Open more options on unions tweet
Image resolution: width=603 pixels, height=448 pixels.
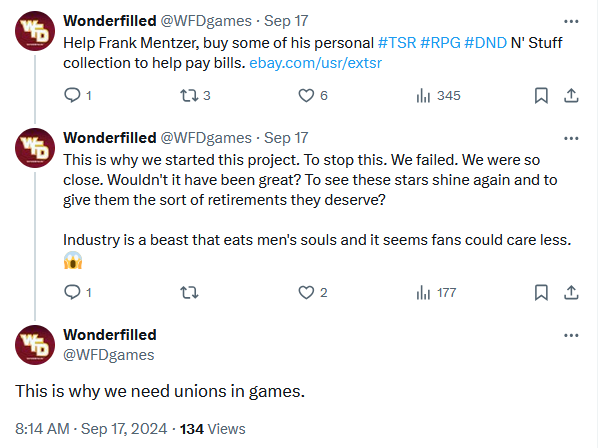(x=571, y=334)
